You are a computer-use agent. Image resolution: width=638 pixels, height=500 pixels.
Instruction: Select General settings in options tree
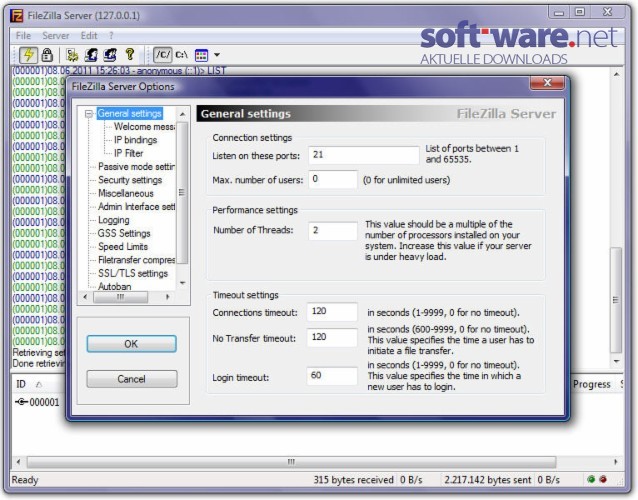[x=130, y=114]
